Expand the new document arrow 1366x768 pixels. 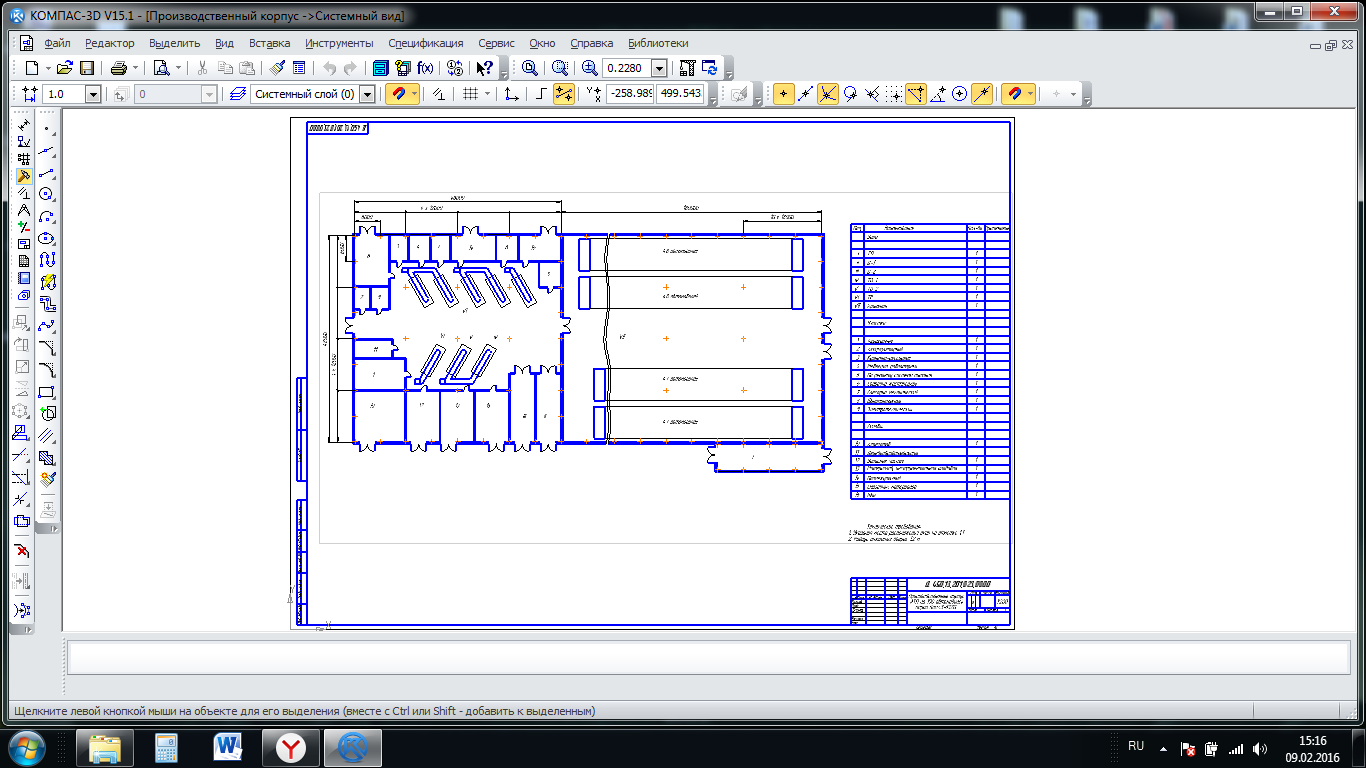pyautogui.click(x=46, y=68)
